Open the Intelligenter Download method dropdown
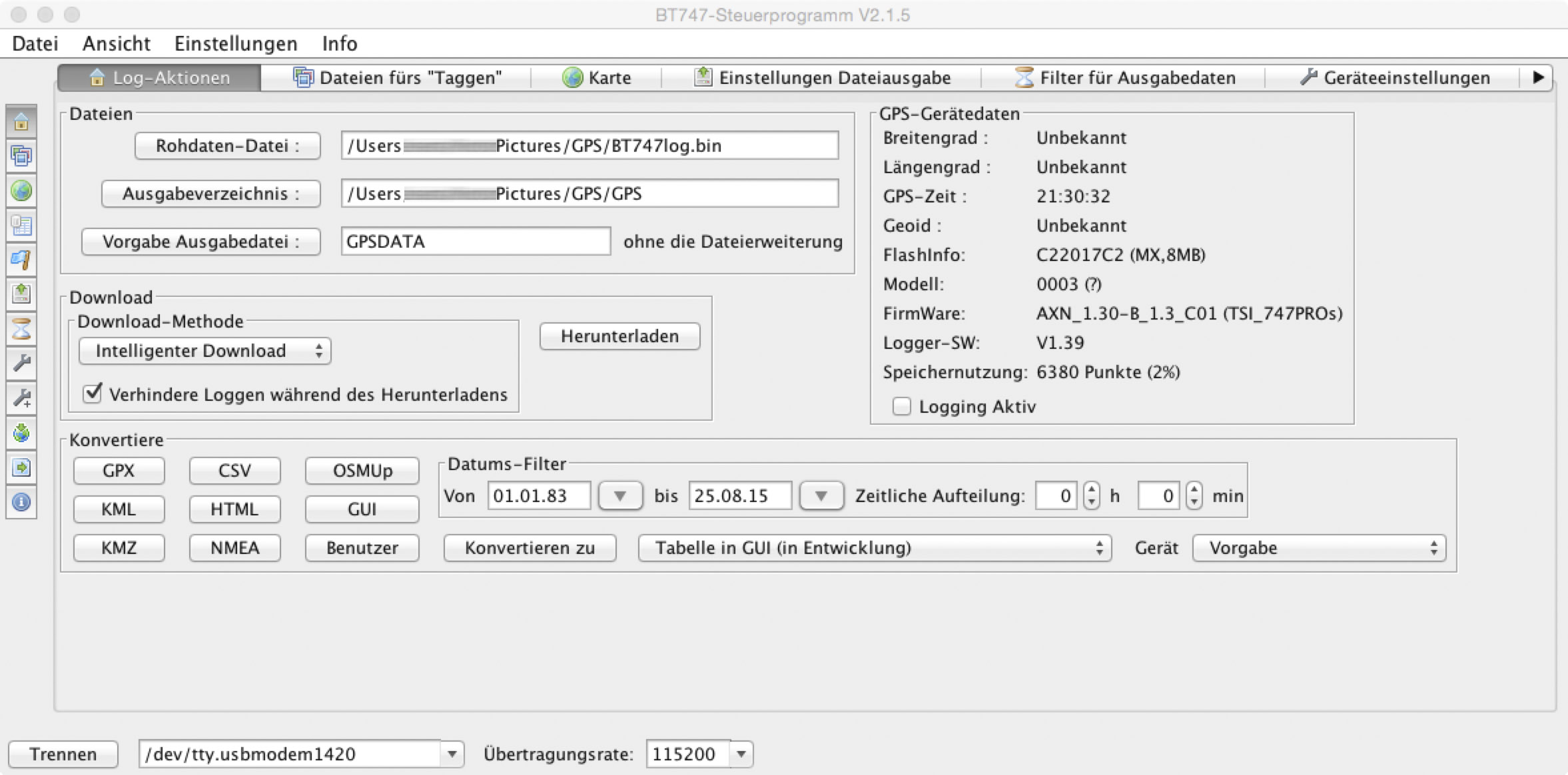This screenshot has height=775, width=1568. (204, 351)
